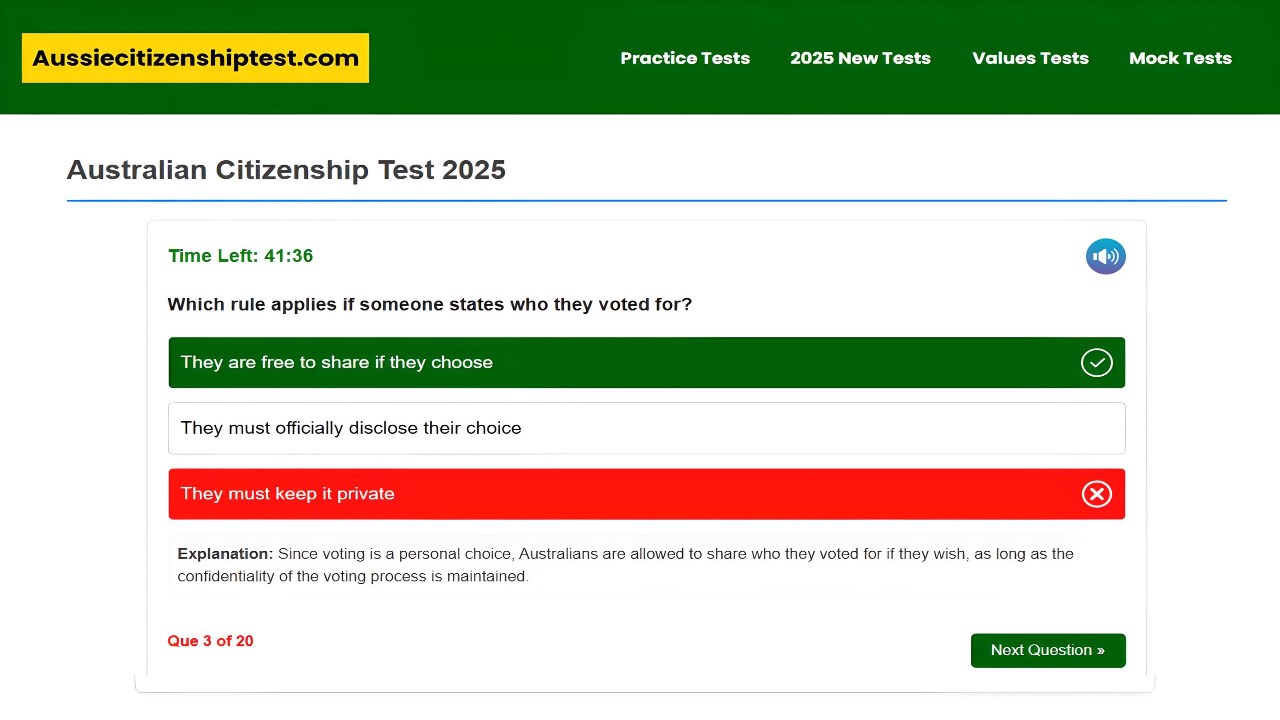The width and height of the screenshot is (1280, 720).
Task: Navigate to Mock Tests
Action: pos(1180,58)
